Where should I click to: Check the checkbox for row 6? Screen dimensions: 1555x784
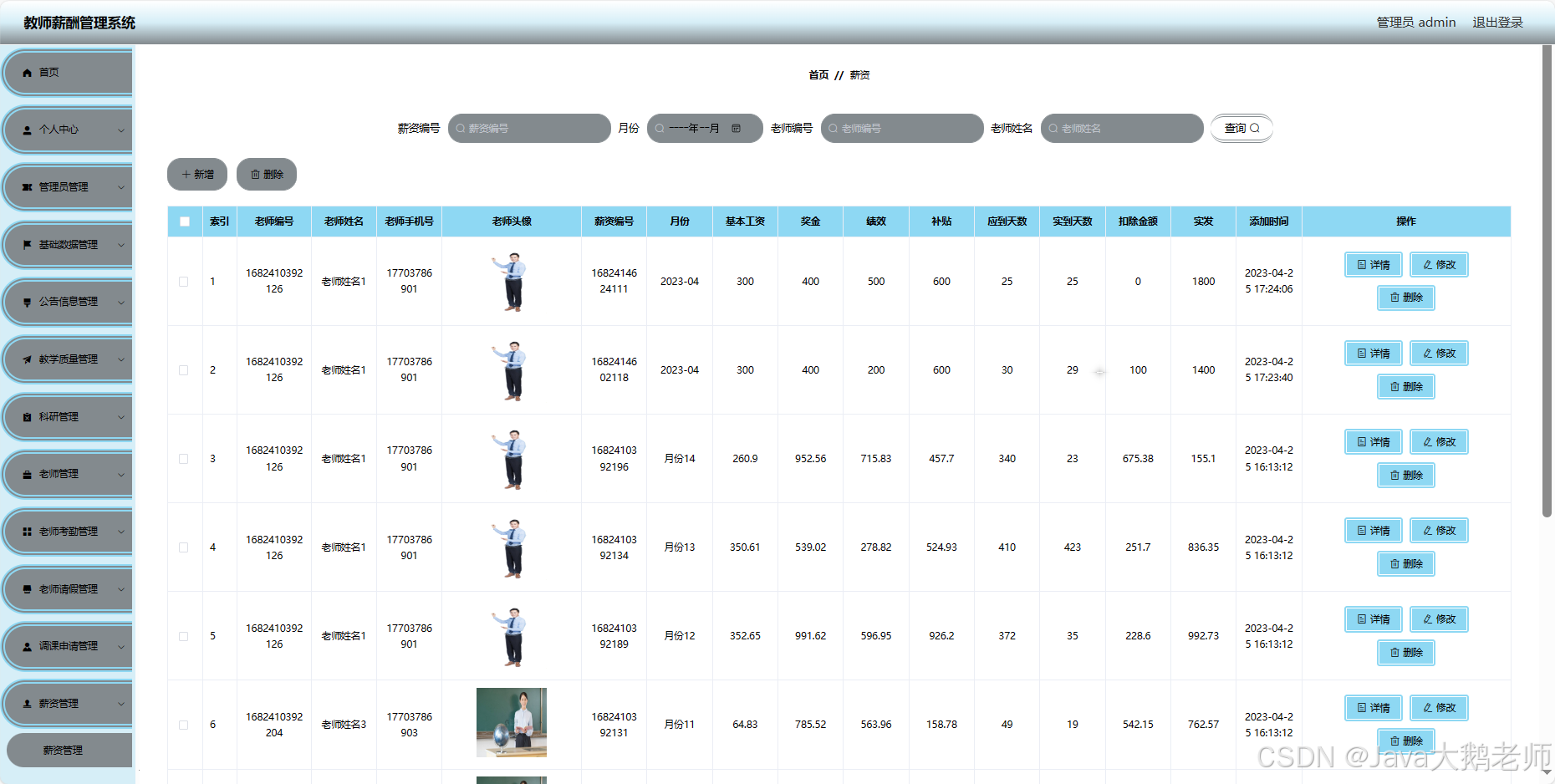tap(183, 725)
